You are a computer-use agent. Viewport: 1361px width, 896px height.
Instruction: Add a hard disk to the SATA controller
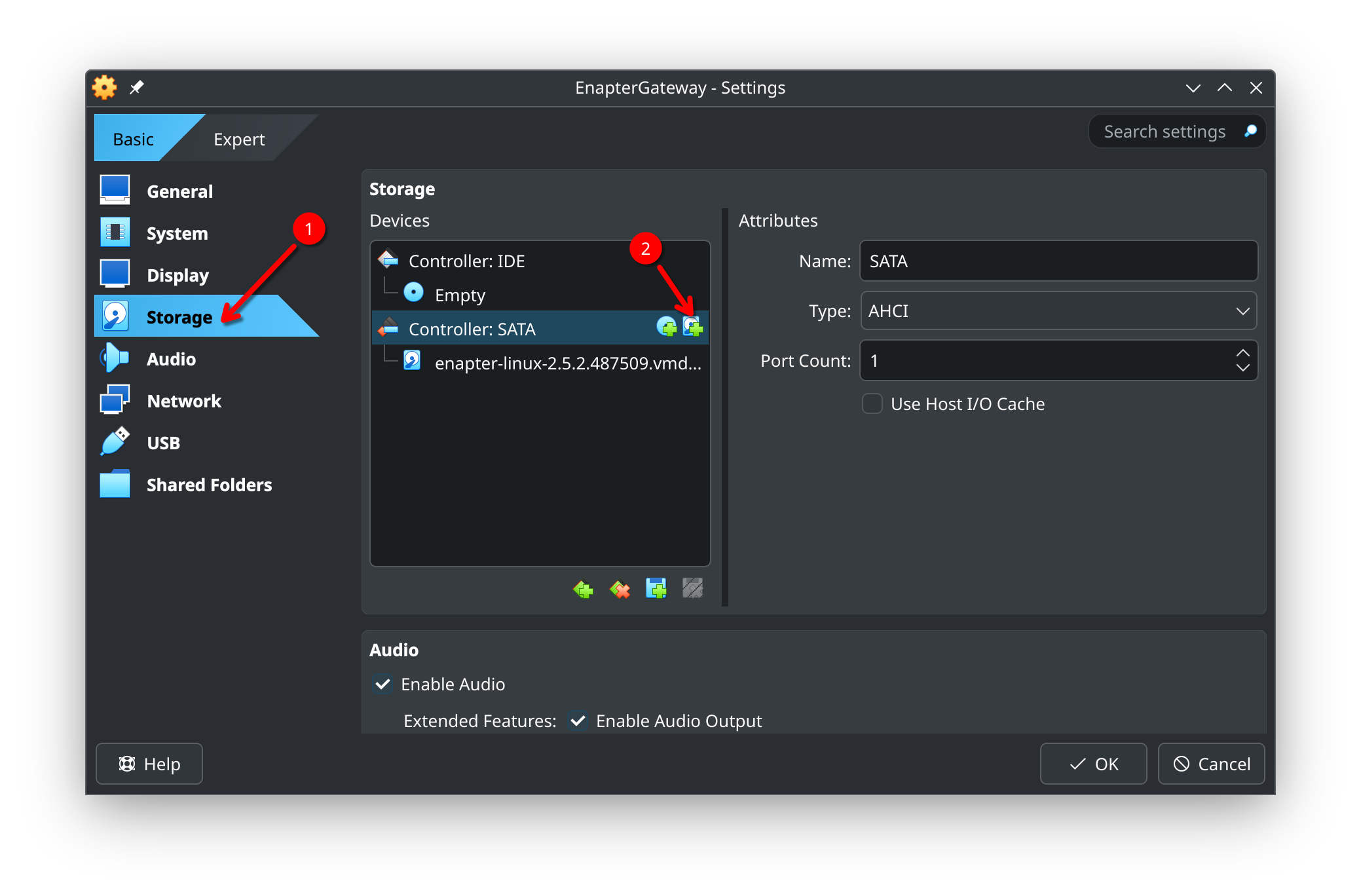694,328
